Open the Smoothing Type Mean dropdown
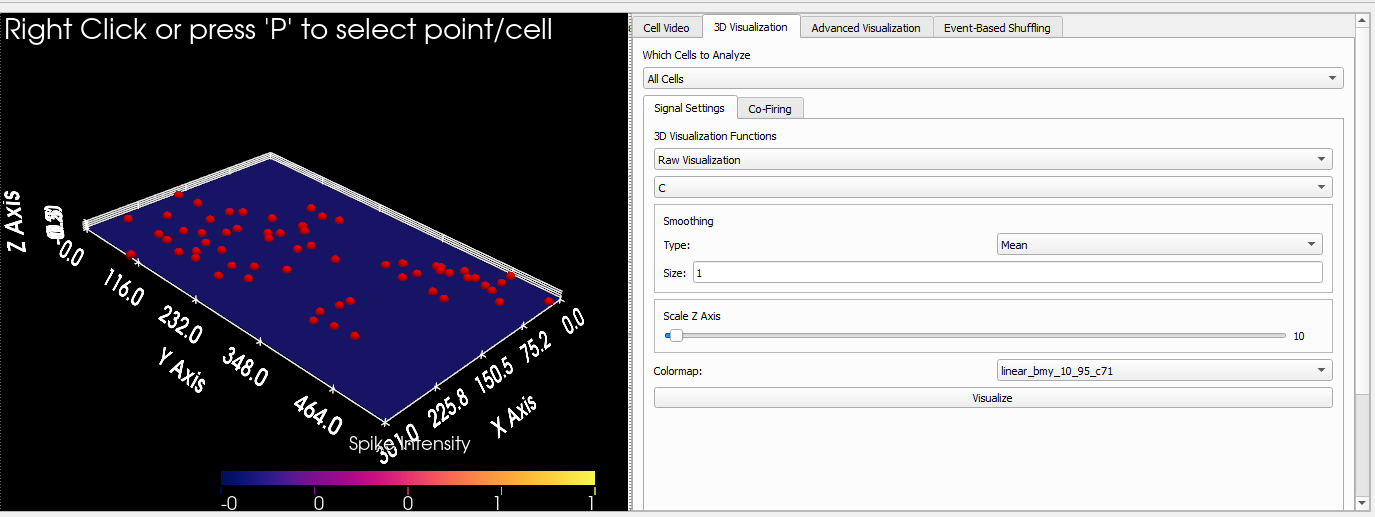This screenshot has width=1375, height=517. pyautogui.click(x=1160, y=244)
